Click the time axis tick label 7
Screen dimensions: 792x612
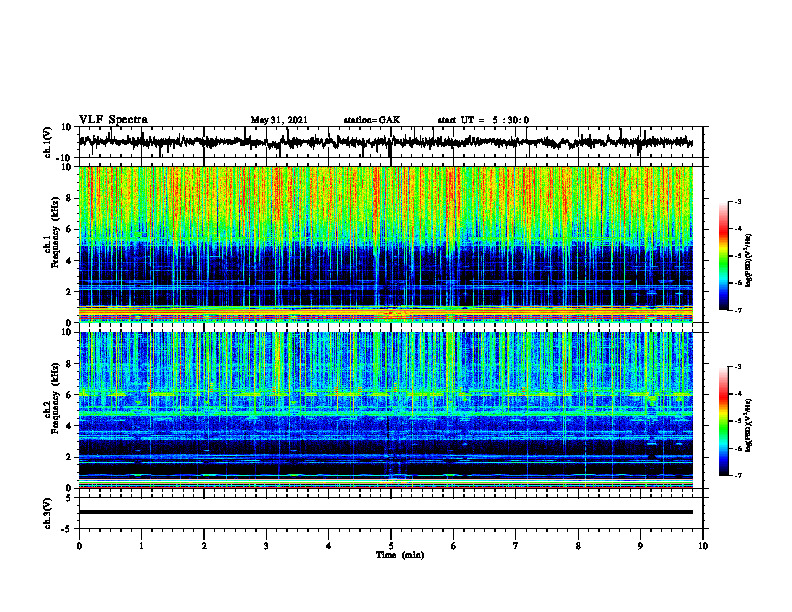516,546
